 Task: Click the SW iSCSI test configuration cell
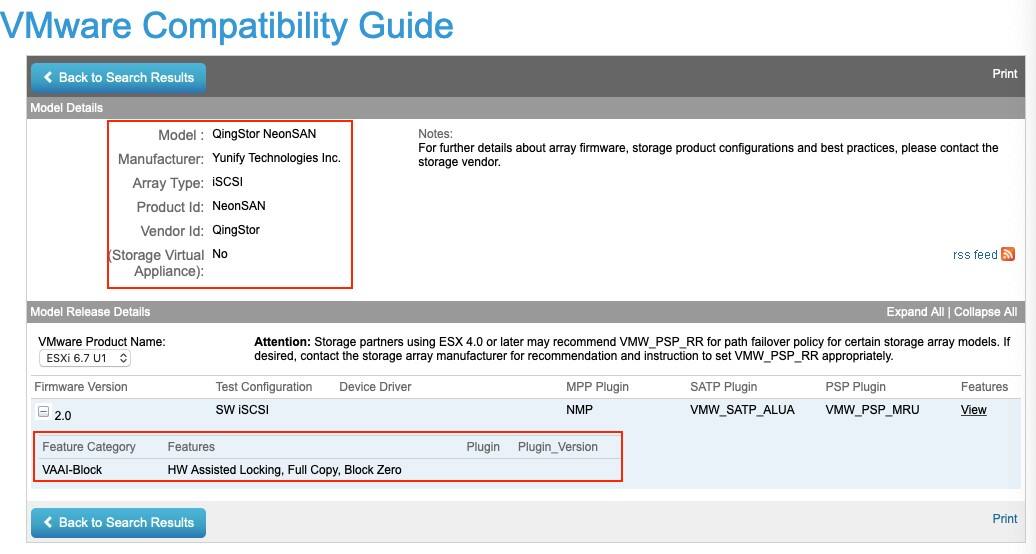click(x=242, y=410)
